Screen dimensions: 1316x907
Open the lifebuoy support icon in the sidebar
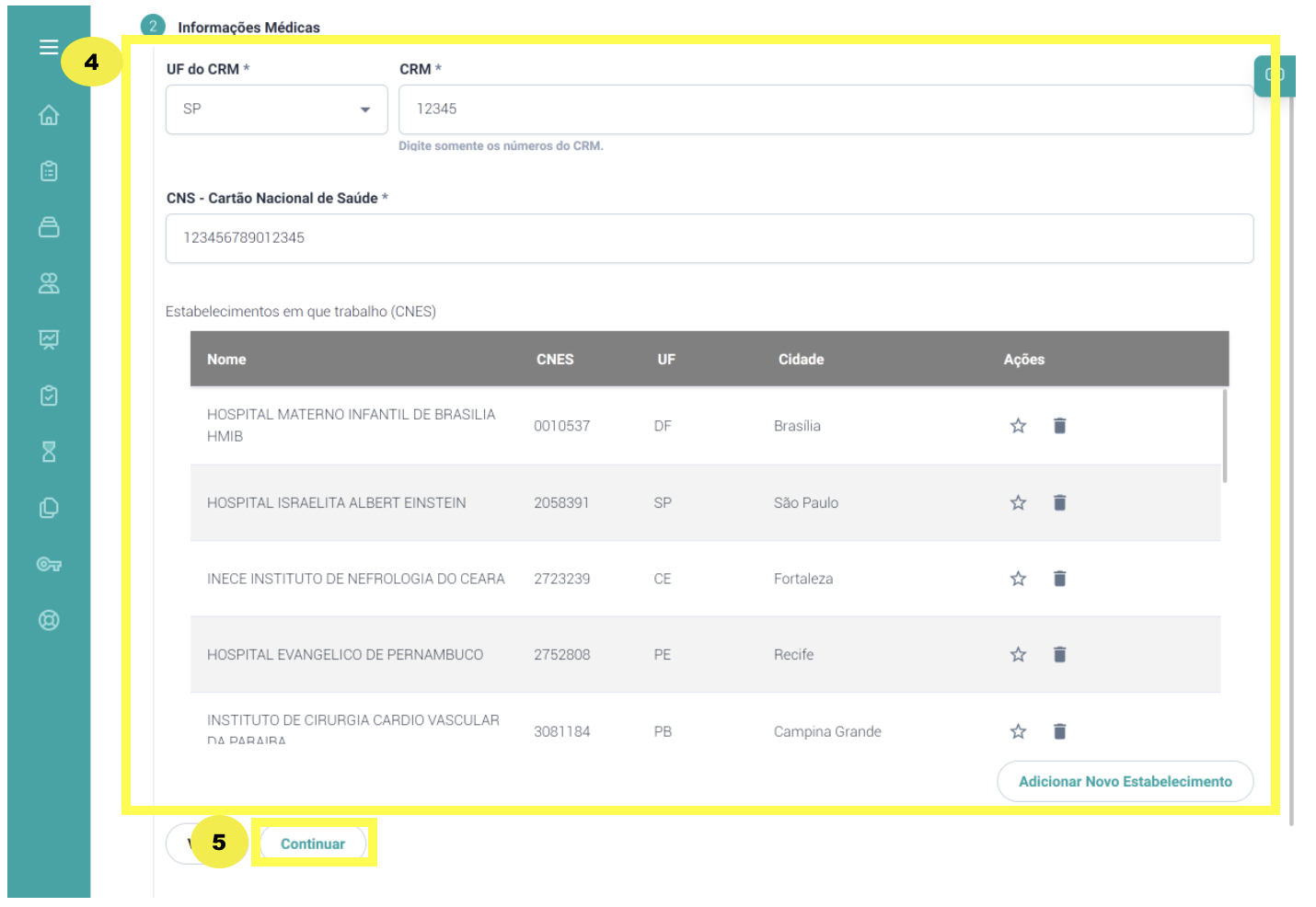[x=49, y=620]
